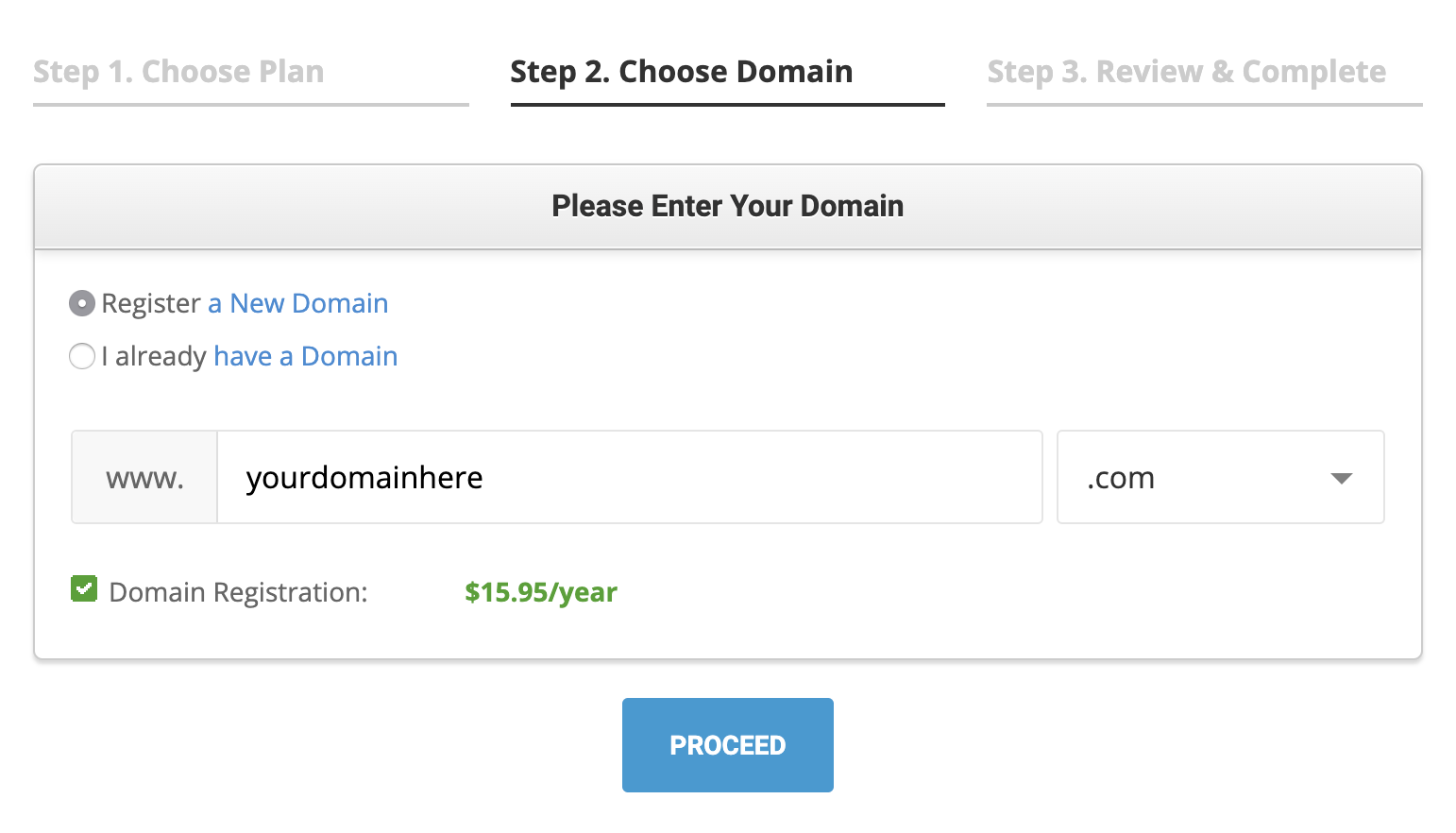1456x833 pixels.
Task: Click the $15.95/year price text
Action: [x=541, y=592]
